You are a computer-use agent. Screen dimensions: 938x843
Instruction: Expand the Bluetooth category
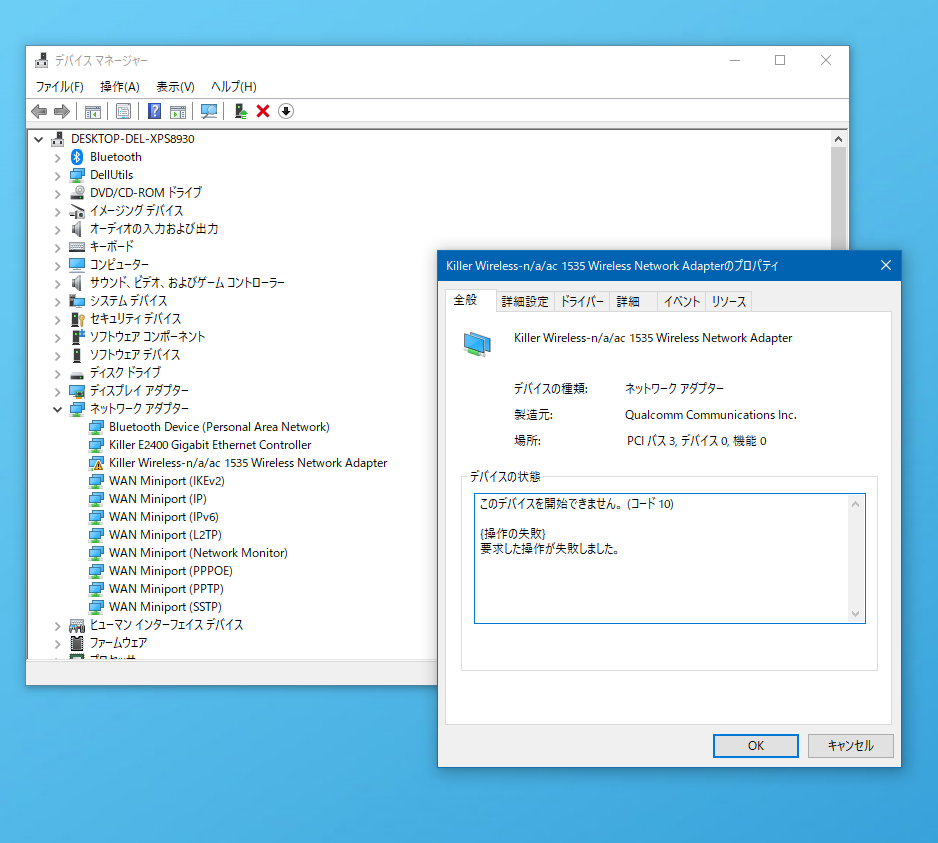click(x=57, y=158)
